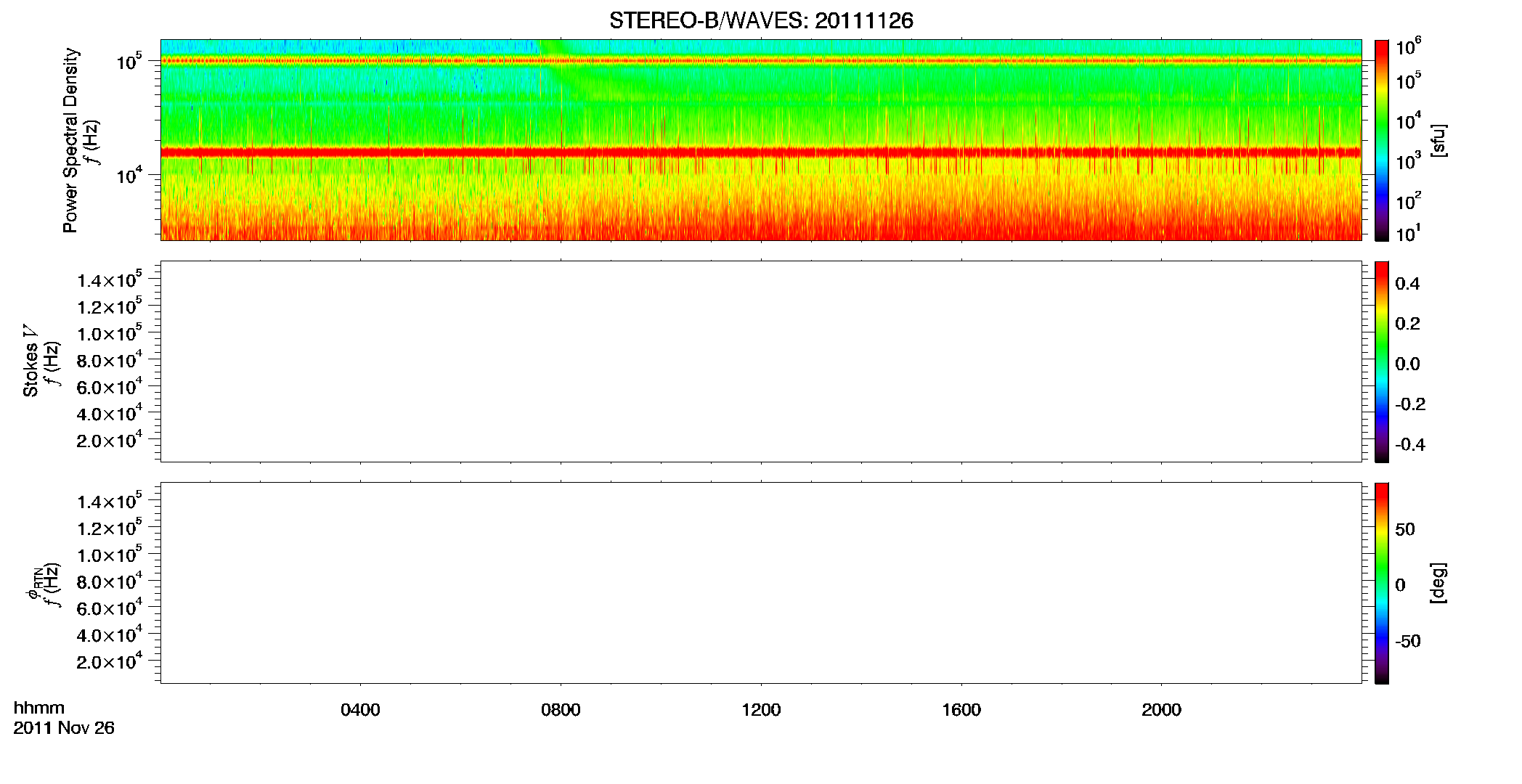Click the Power Spectral Density axis label
Viewport: 1522px width, 784px height.
(x=70, y=140)
